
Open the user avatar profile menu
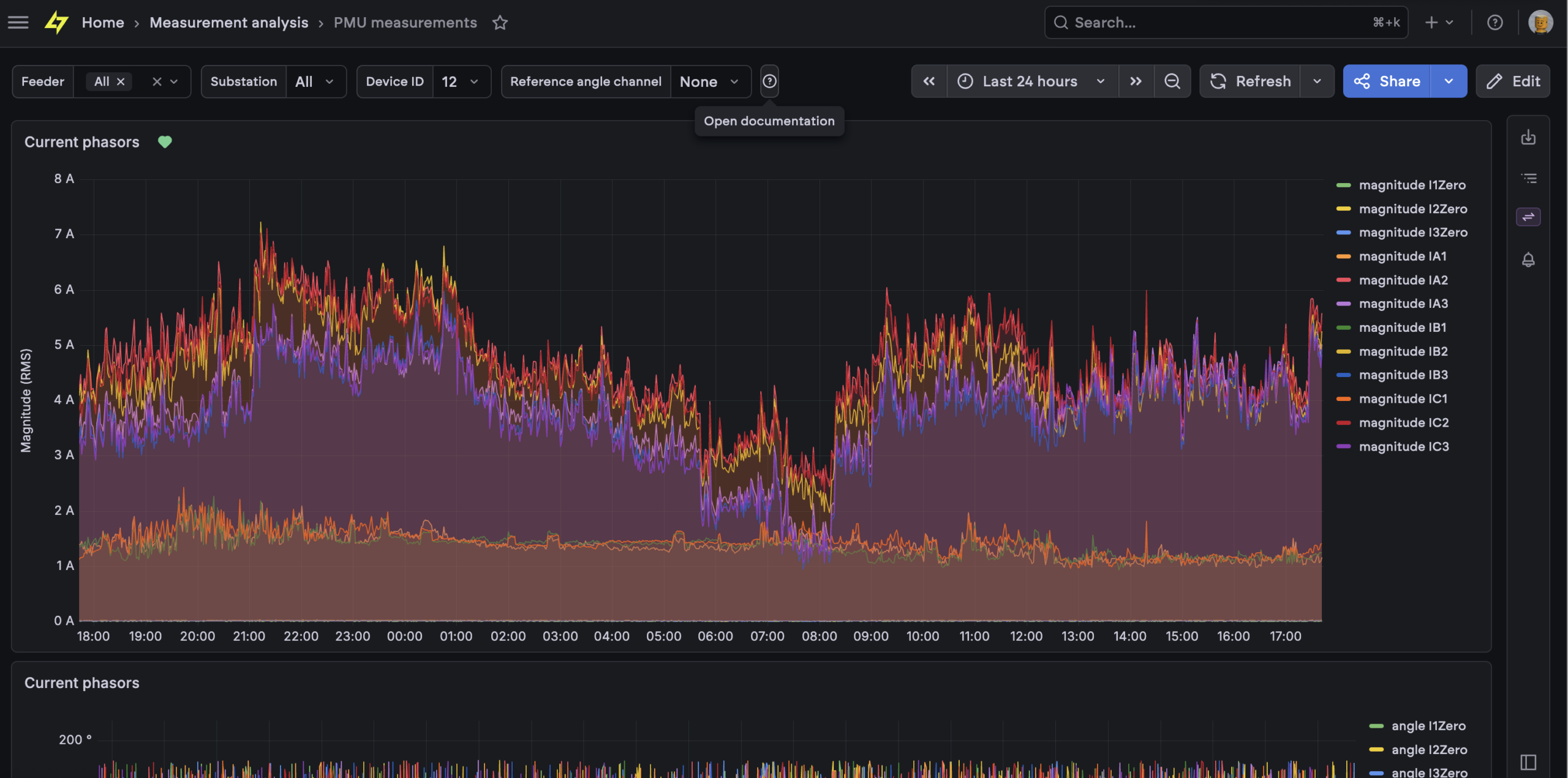click(x=1540, y=23)
